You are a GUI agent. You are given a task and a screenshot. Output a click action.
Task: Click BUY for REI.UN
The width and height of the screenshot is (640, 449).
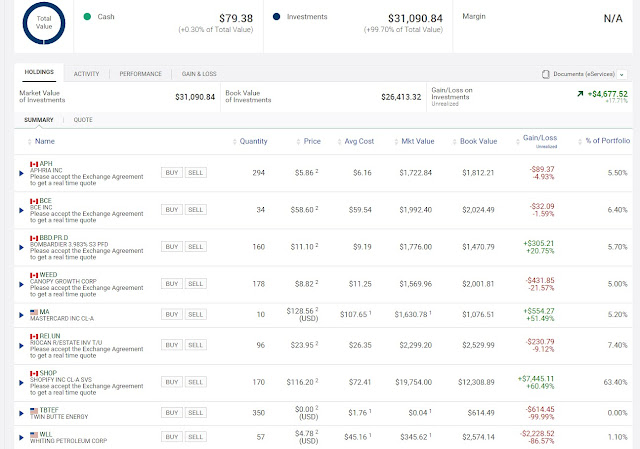172,345
